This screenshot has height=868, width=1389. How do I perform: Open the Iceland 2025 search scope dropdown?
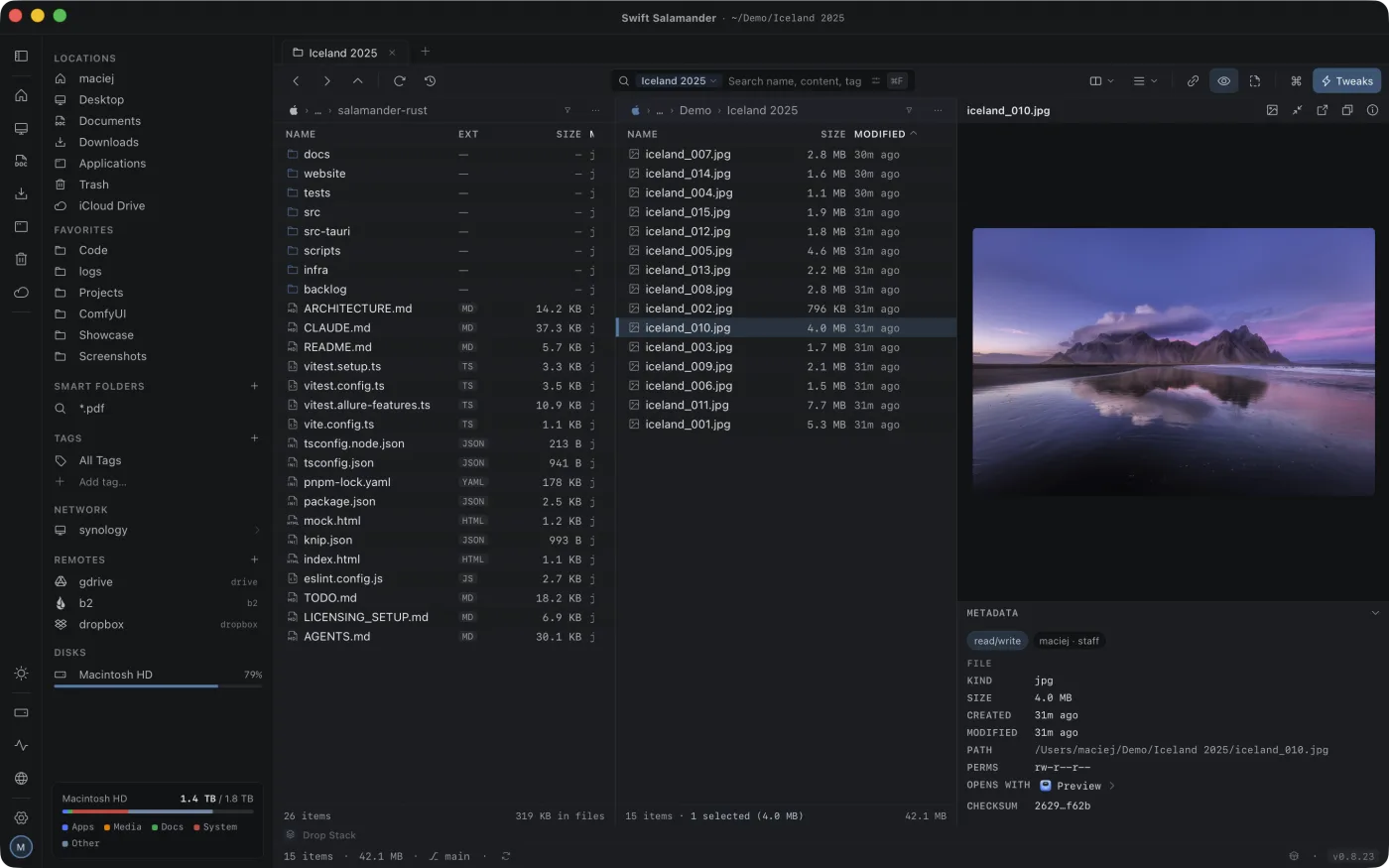679,81
